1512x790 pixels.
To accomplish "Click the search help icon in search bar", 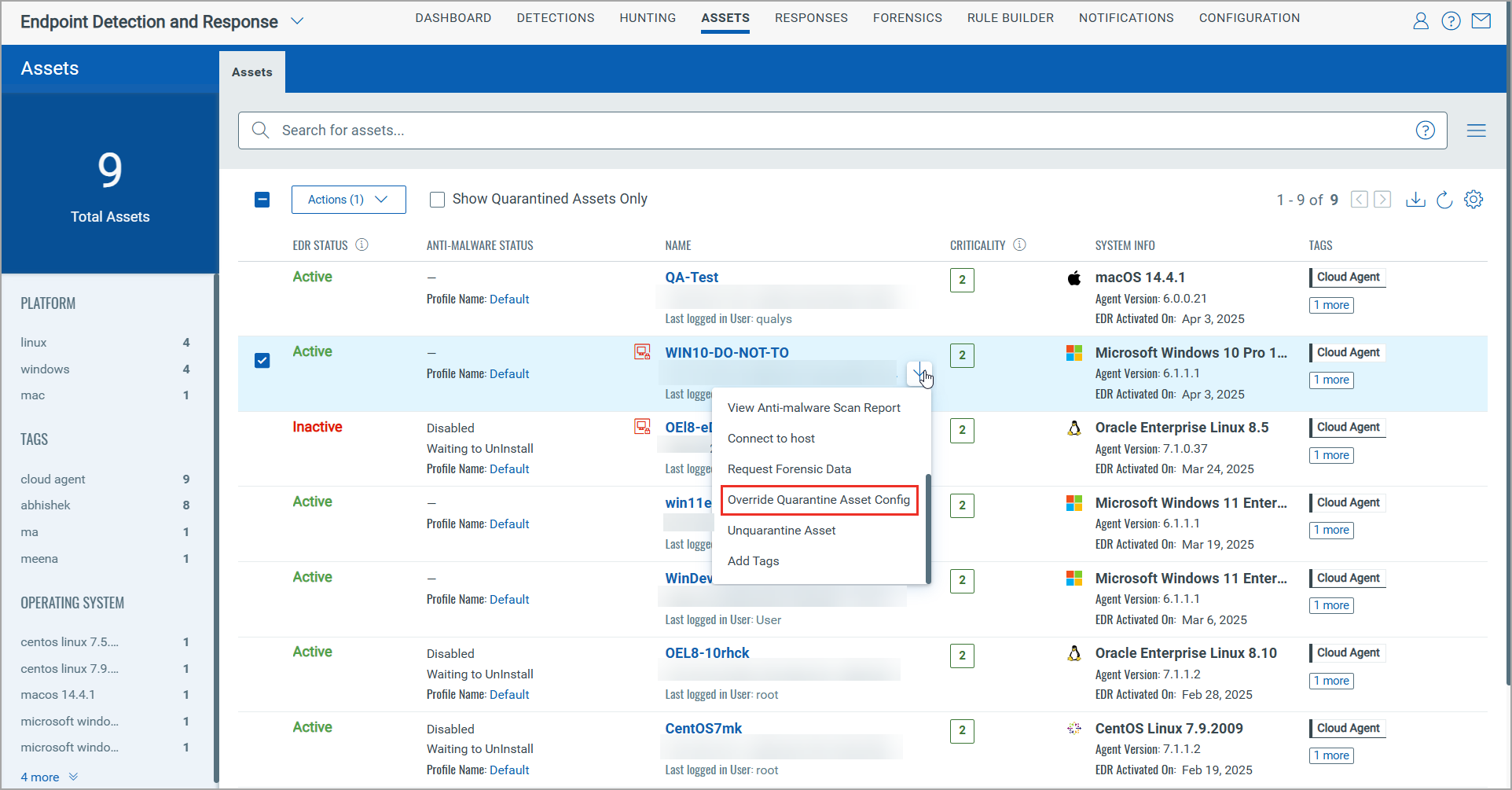I will tap(1425, 130).
